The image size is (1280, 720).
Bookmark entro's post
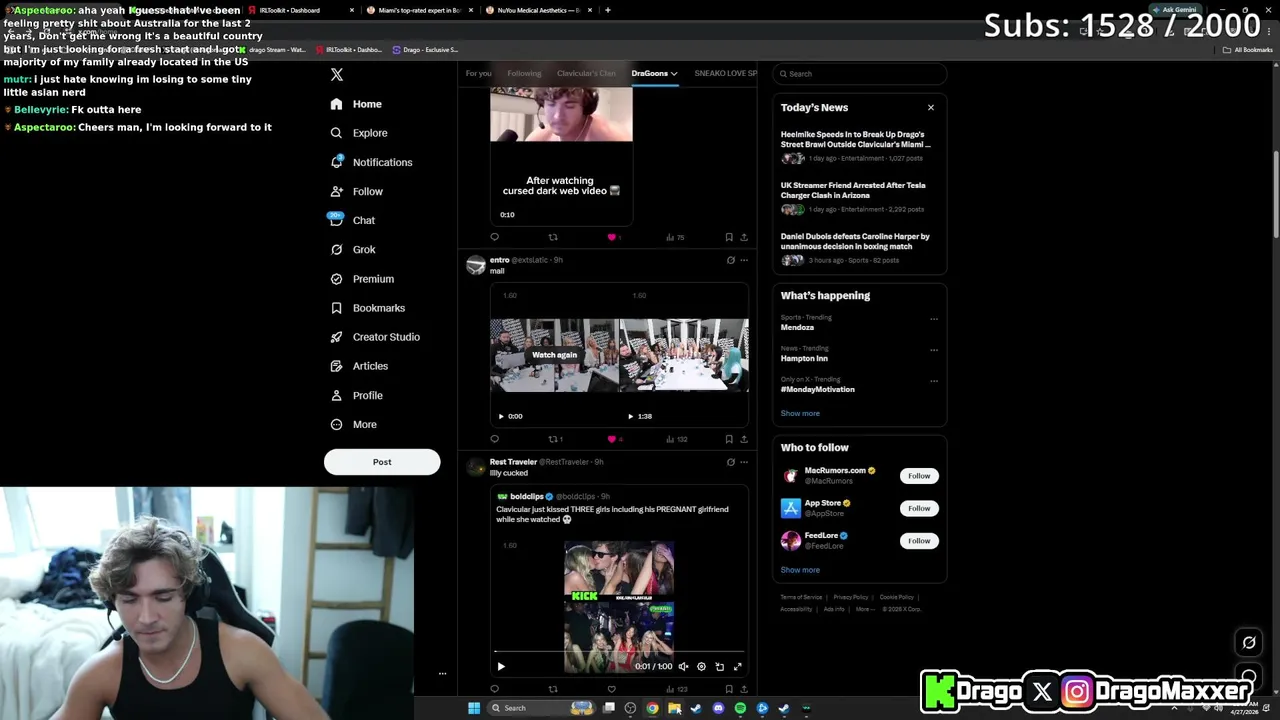point(729,439)
